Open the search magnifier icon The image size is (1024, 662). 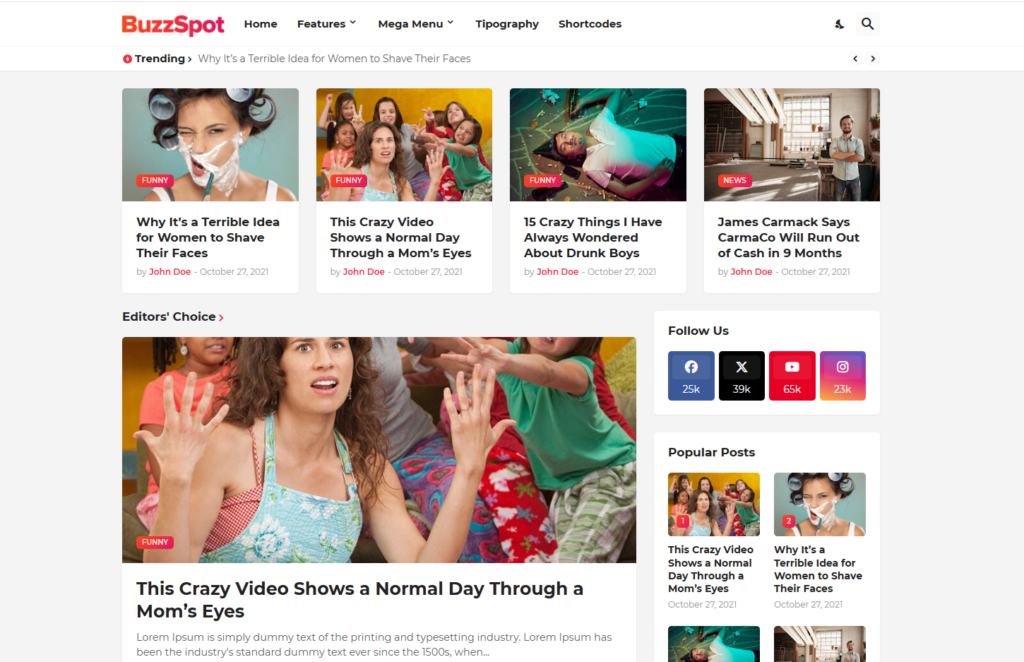[x=867, y=24]
